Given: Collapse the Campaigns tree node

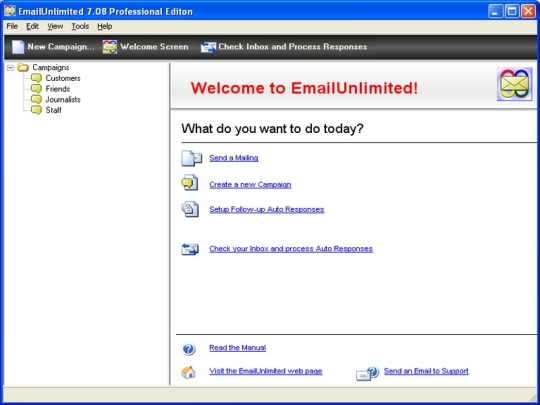Looking at the screenshot, I should 10,68.
